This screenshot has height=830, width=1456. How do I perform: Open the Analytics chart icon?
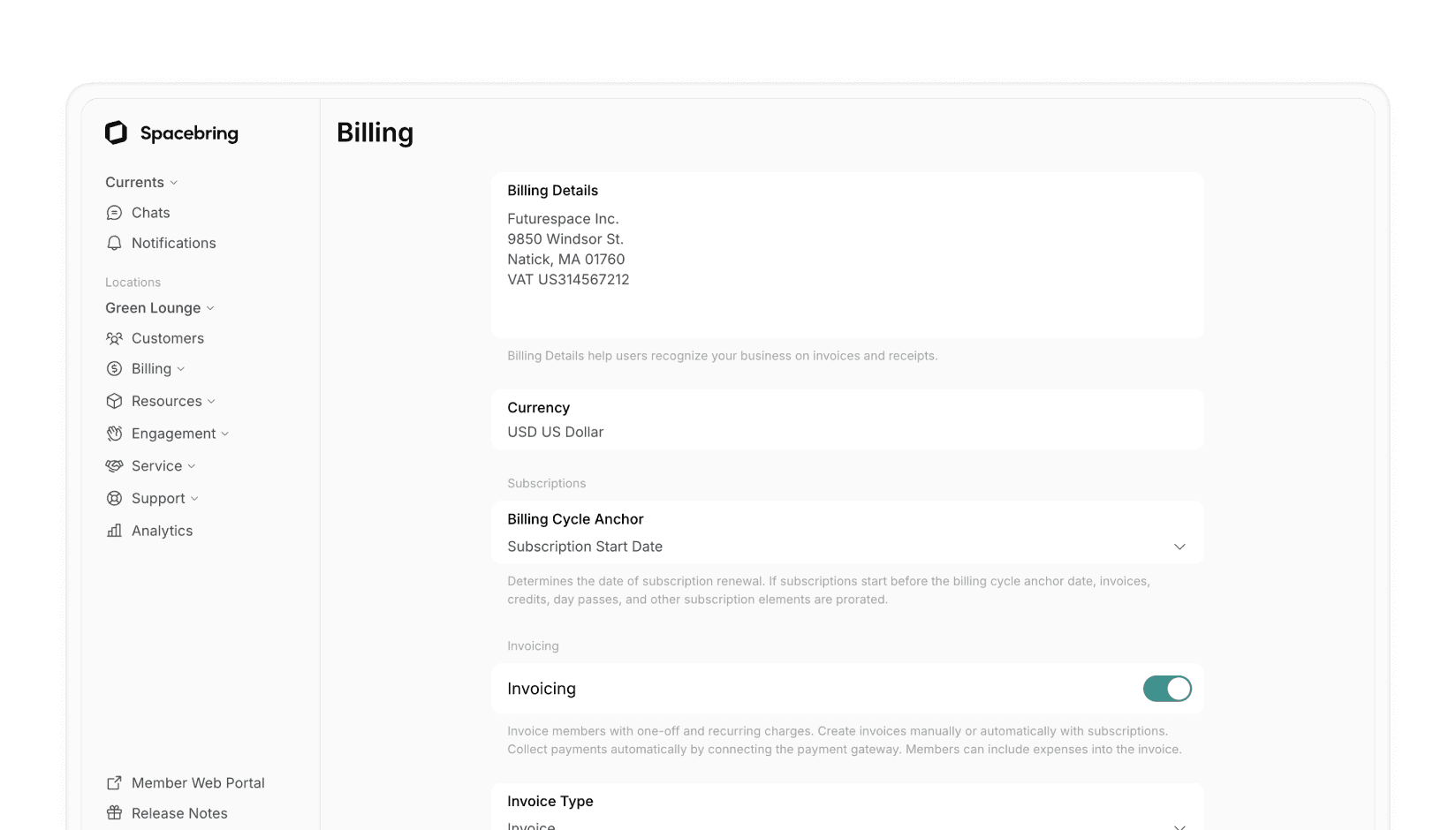point(115,531)
